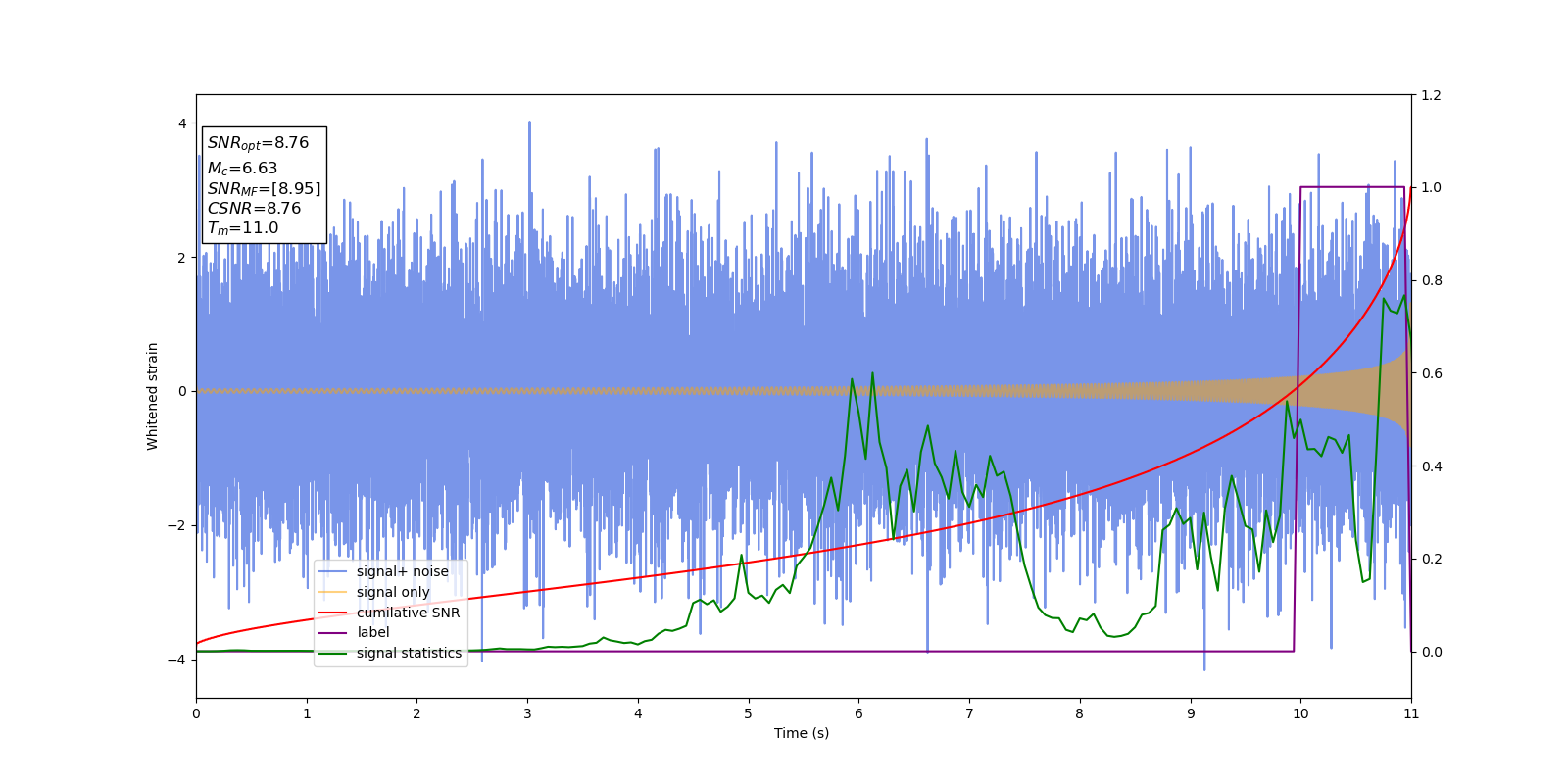Click the left-axis tick label 4
1568x784 pixels.
point(181,123)
